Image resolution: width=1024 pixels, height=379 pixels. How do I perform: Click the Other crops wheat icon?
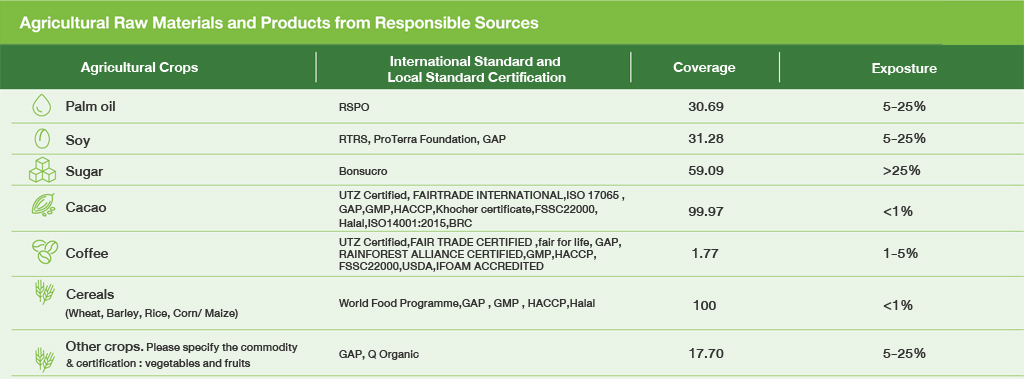click(44, 359)
